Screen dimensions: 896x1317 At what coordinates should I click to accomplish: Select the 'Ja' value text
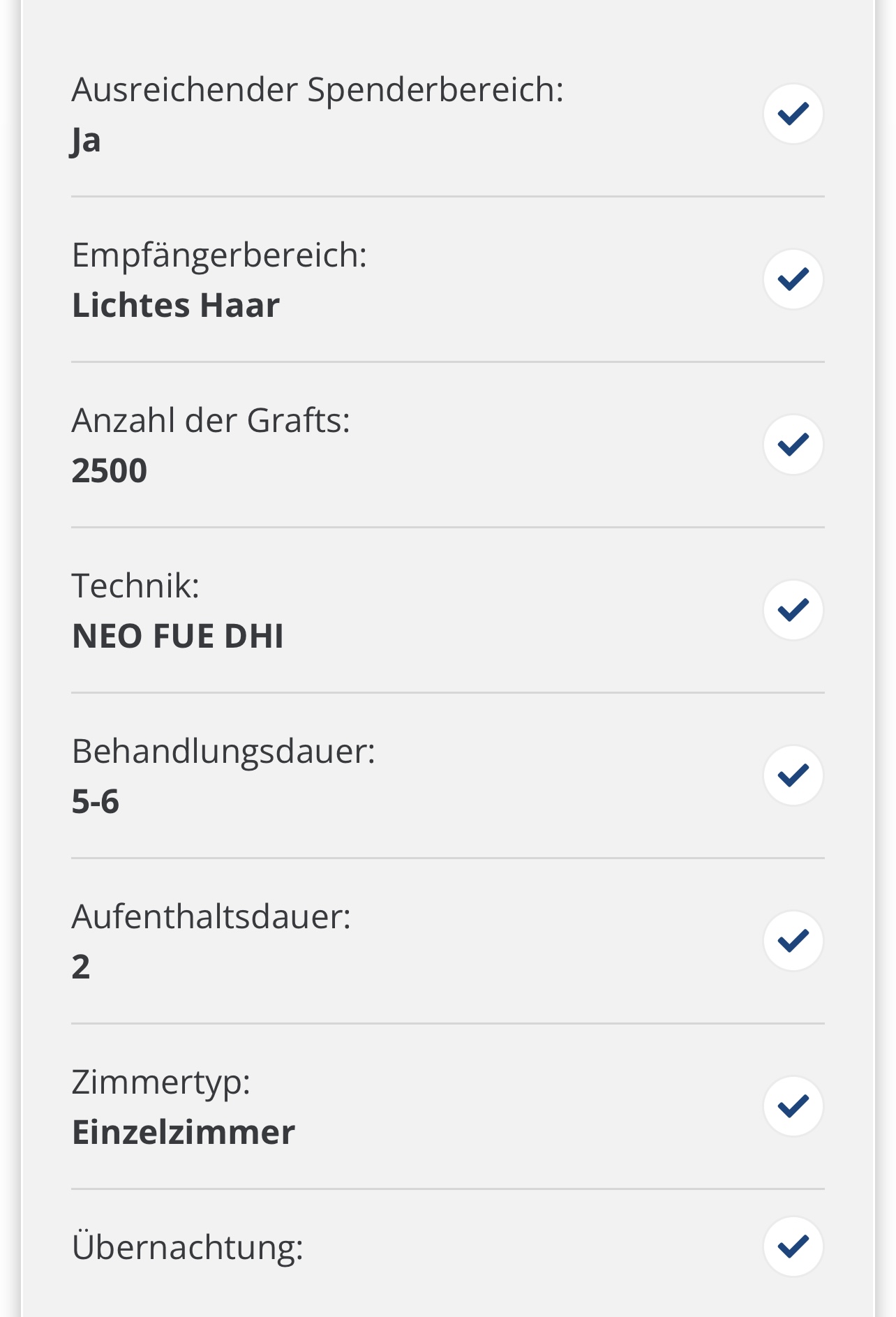86,140
